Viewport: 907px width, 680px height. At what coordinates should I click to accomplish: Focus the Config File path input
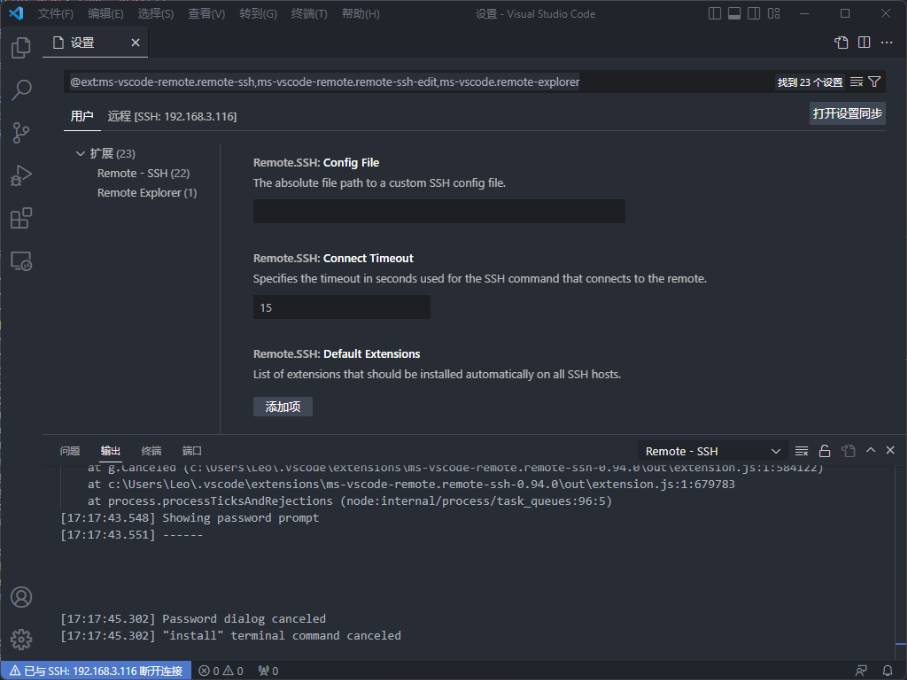439,211
